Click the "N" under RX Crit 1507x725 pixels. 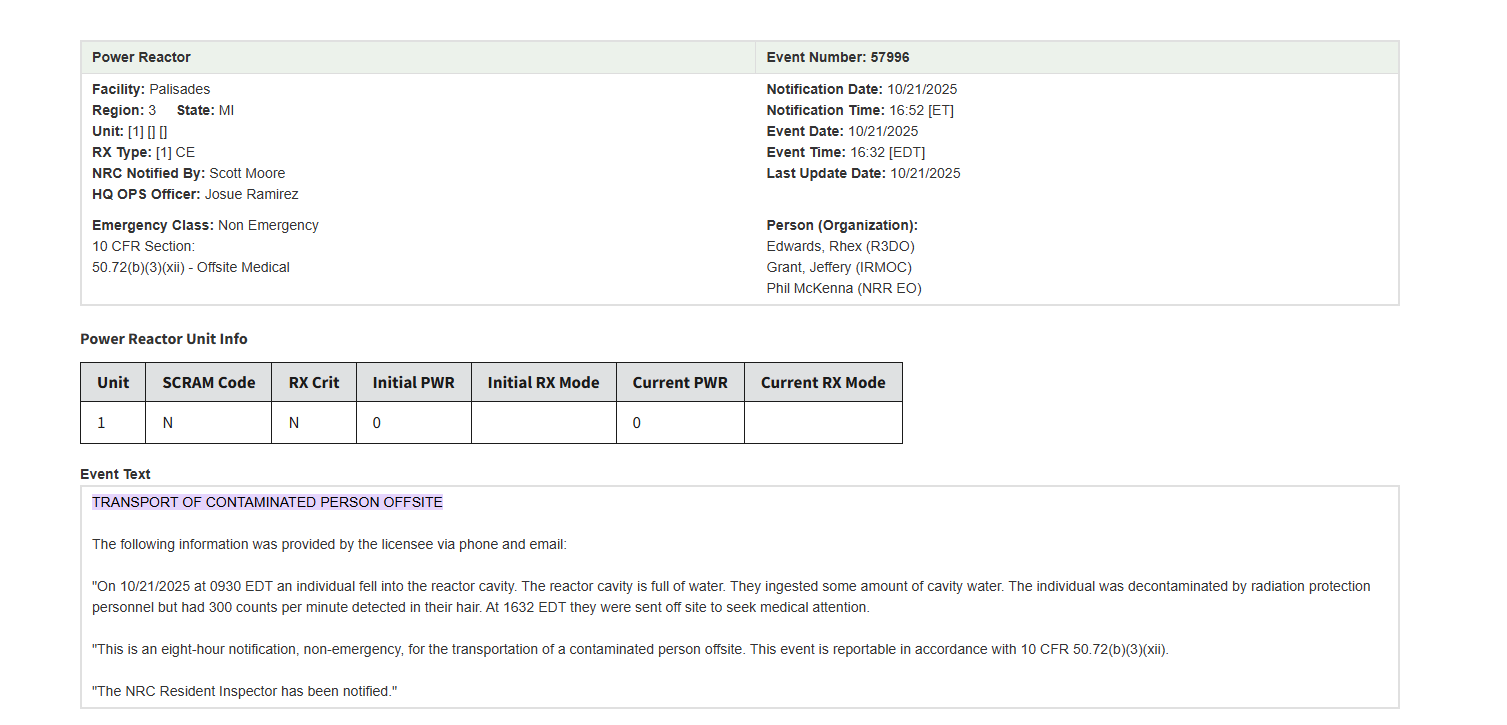coord(294,423)
